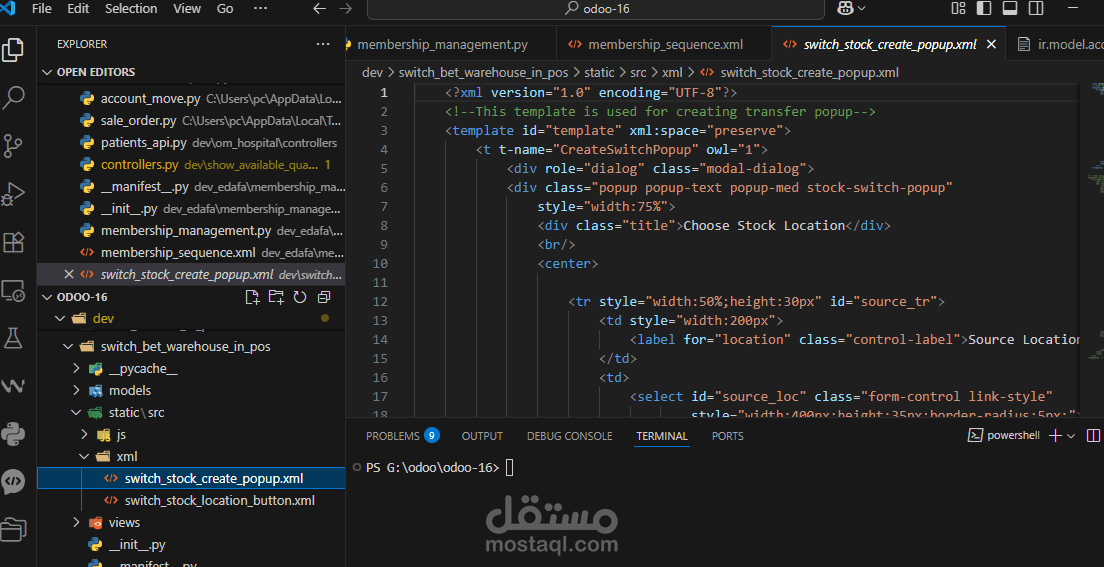Open the Extensions view

tap(13, 242)
